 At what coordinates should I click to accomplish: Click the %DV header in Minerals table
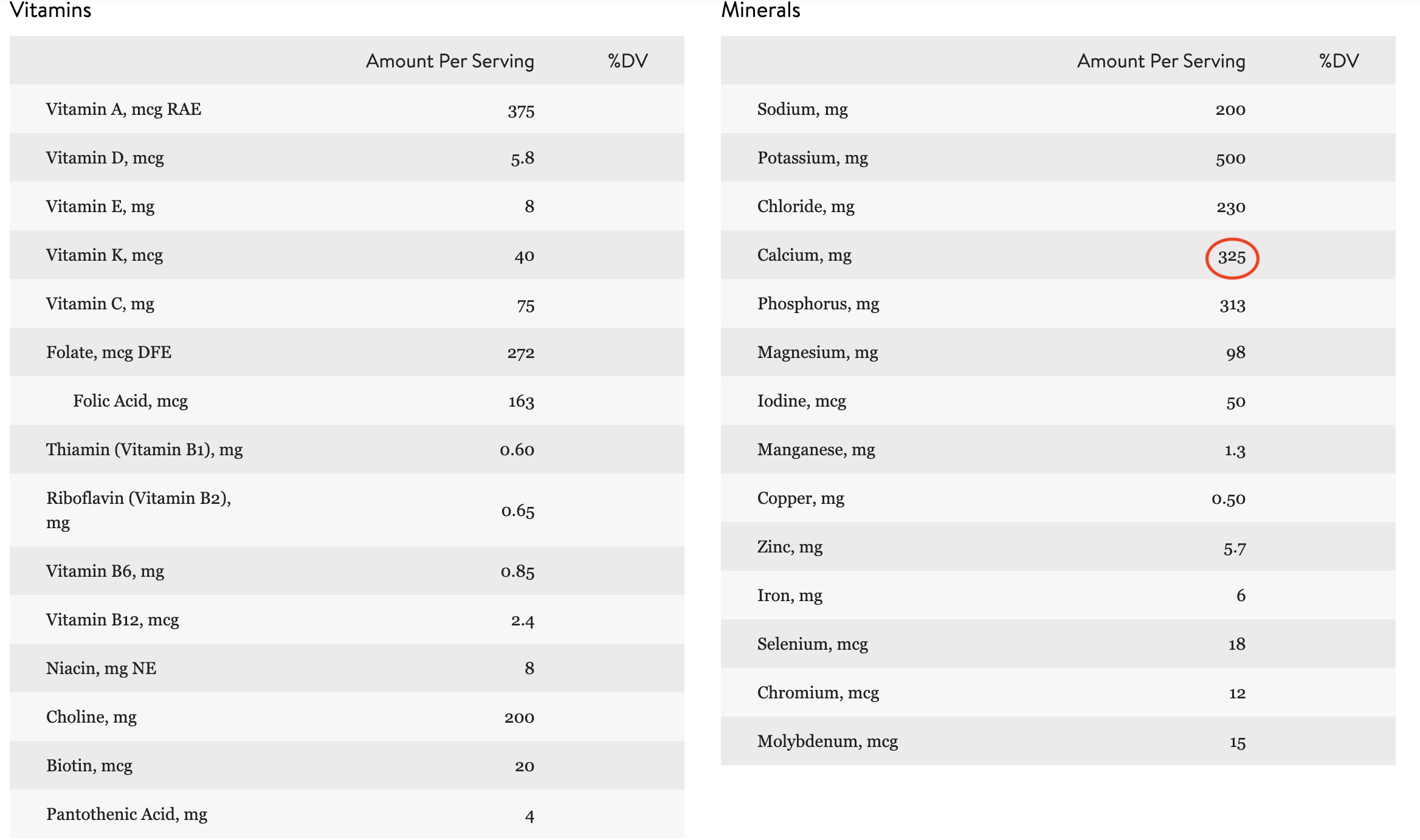(1339, 61)
